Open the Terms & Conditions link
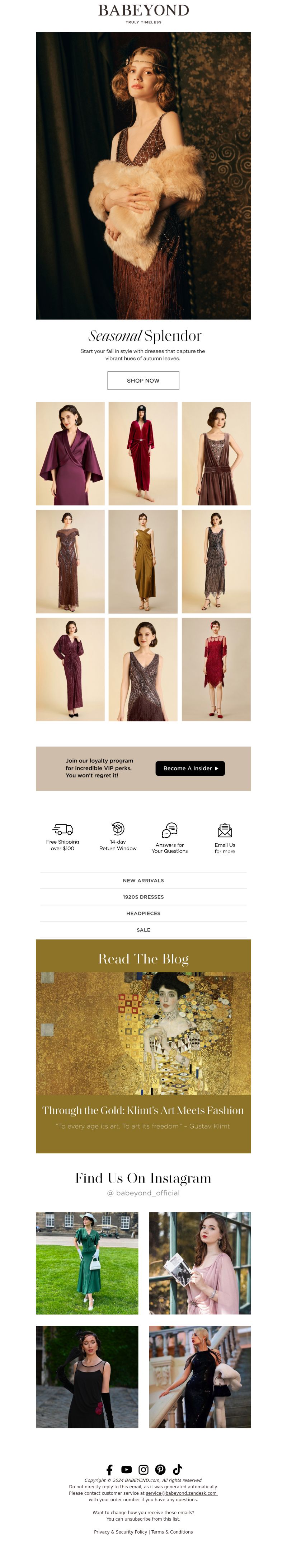287x1568 pixels. 172,1531
